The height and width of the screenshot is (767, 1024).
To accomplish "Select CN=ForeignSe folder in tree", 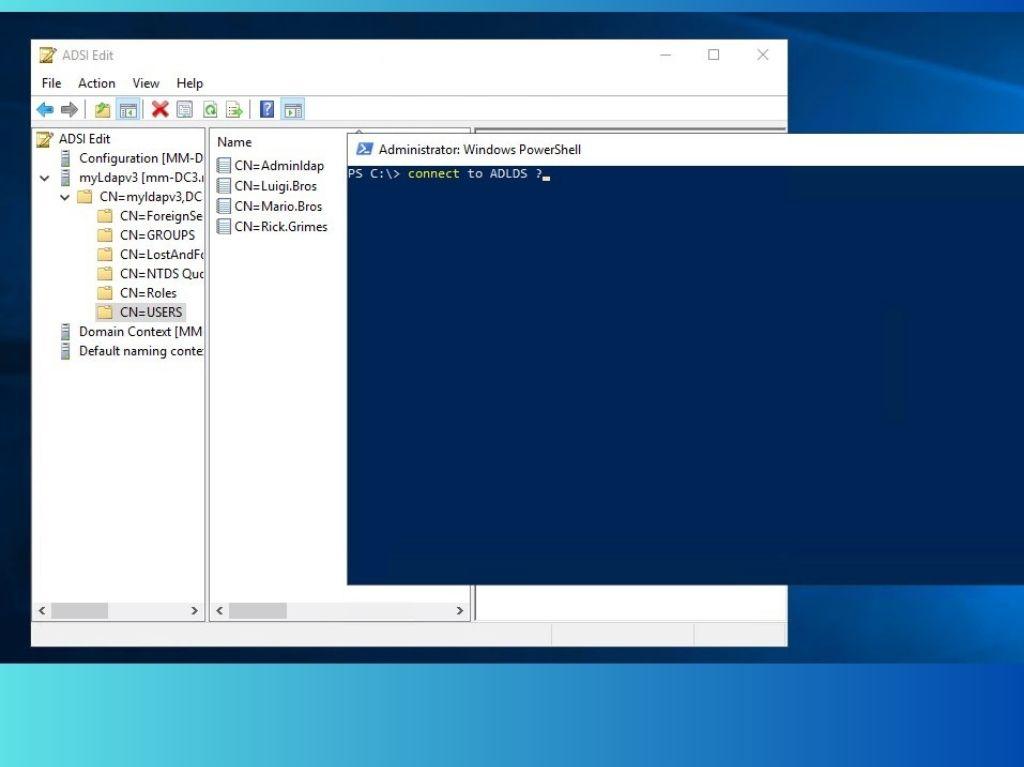I will (x=161, y=216).
